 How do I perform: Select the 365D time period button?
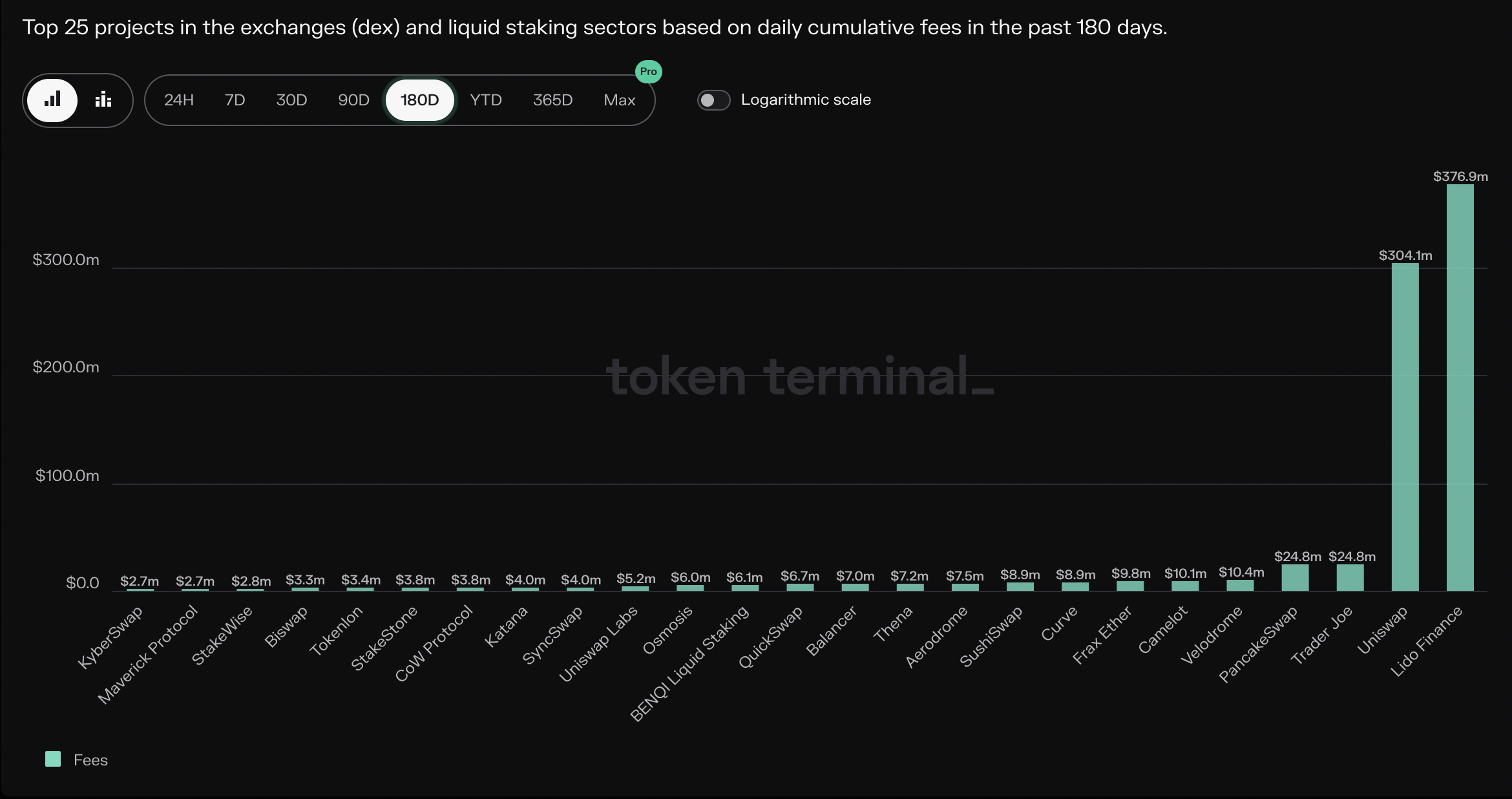[x=553, y=99]
